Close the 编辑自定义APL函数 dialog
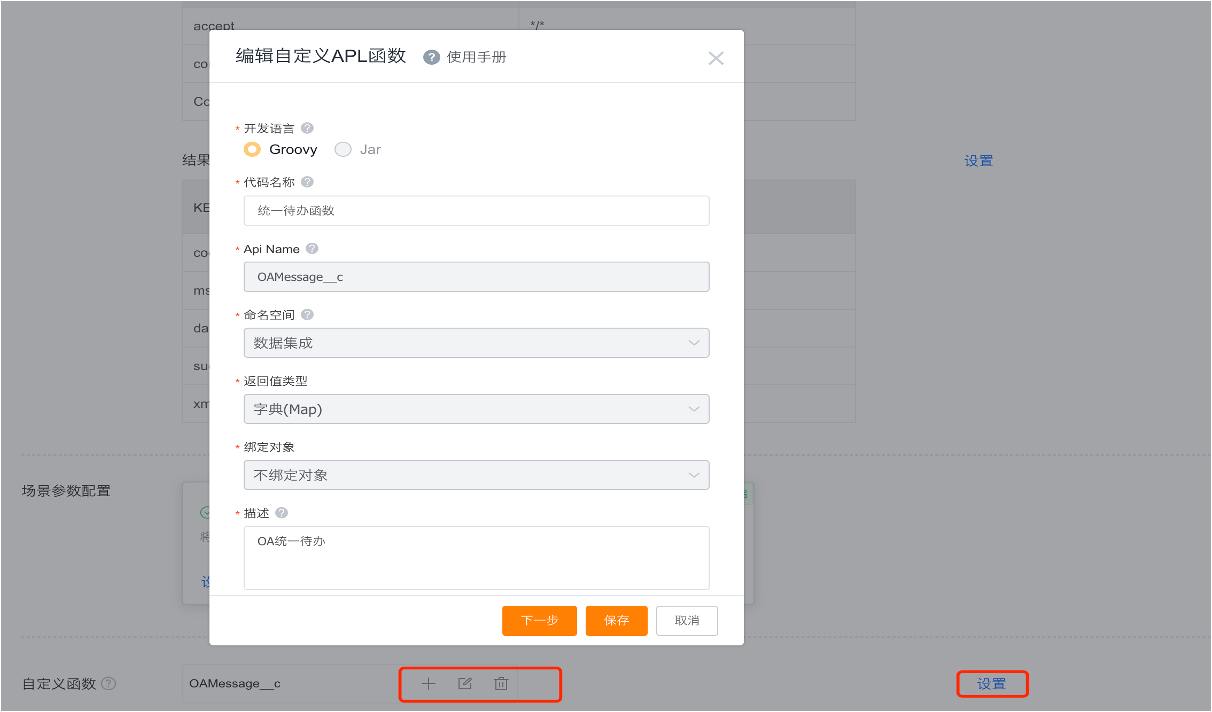The image size is (1212, 712). tap(716, 58)
